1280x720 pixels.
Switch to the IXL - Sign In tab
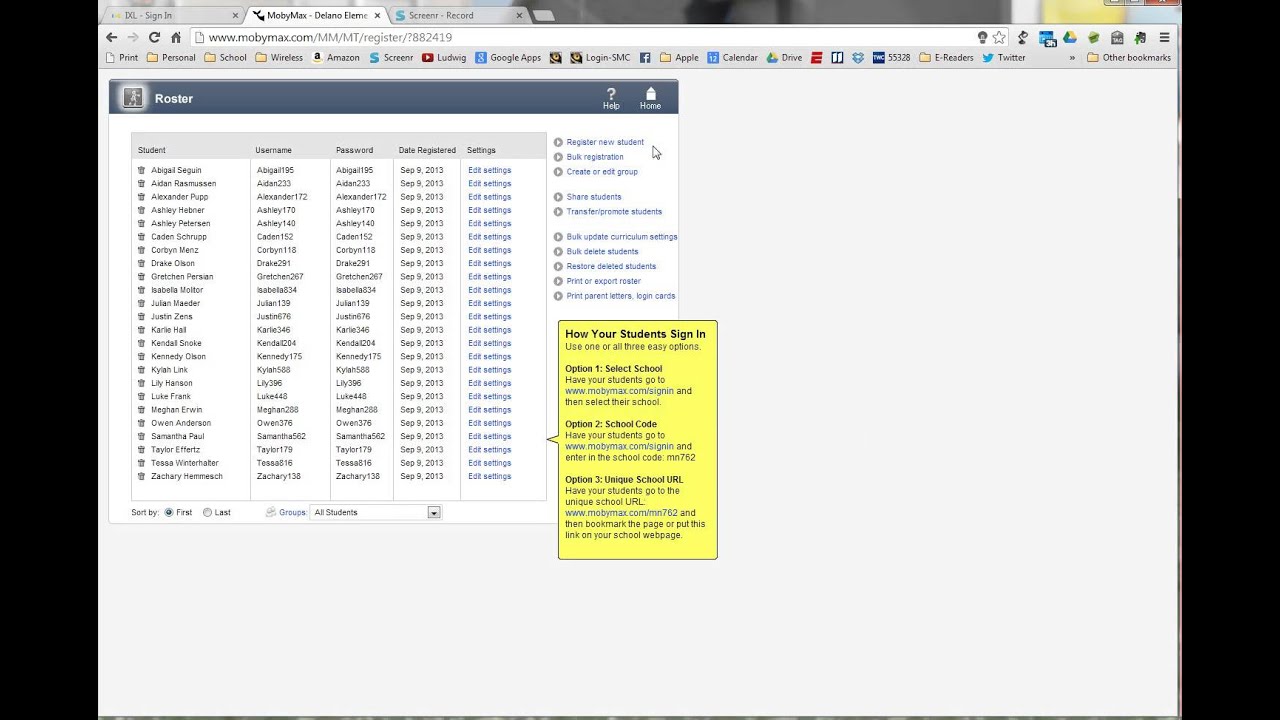[170, 16]
